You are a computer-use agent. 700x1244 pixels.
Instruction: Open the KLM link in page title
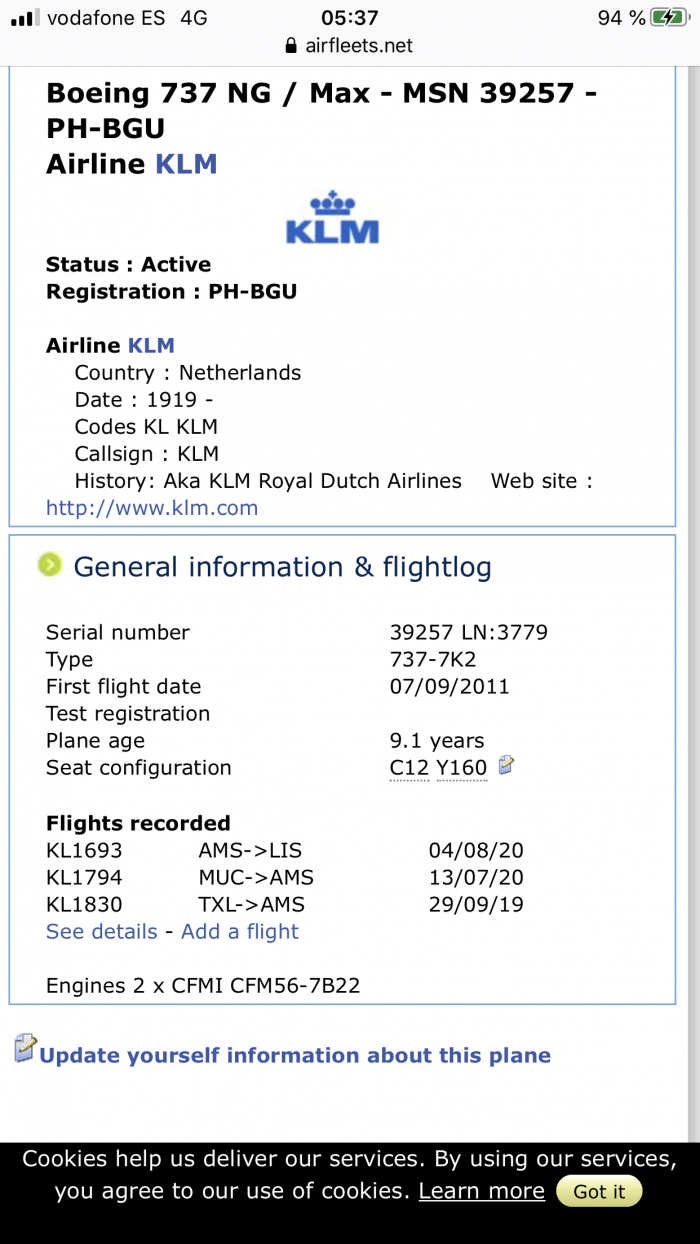pos(186,164)
